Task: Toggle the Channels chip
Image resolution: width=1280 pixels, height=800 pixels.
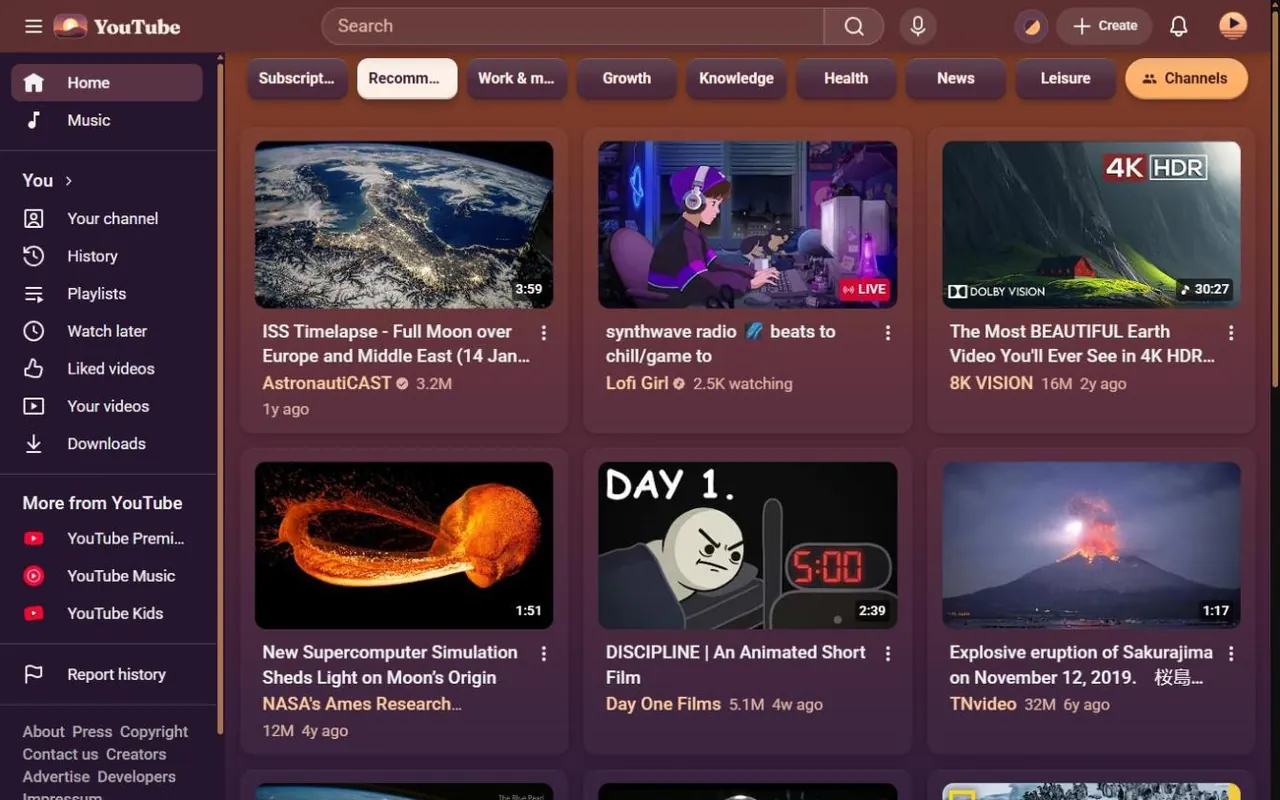Action: click(x=1186, y=78)
